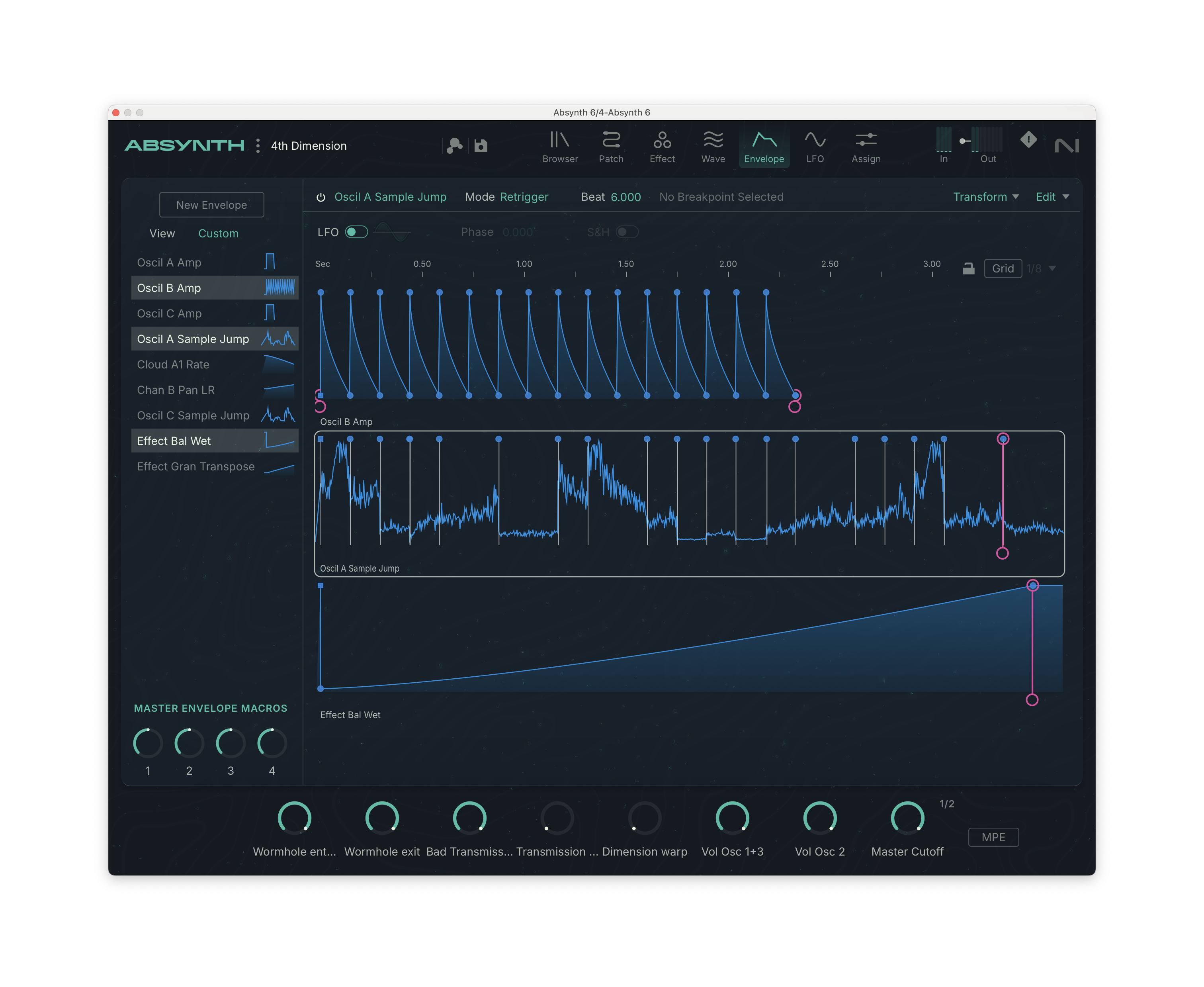The height and width of the screenshot is (987, 1204).
Task: Click the lock icon beside Grid
Action: pos(968,268)
